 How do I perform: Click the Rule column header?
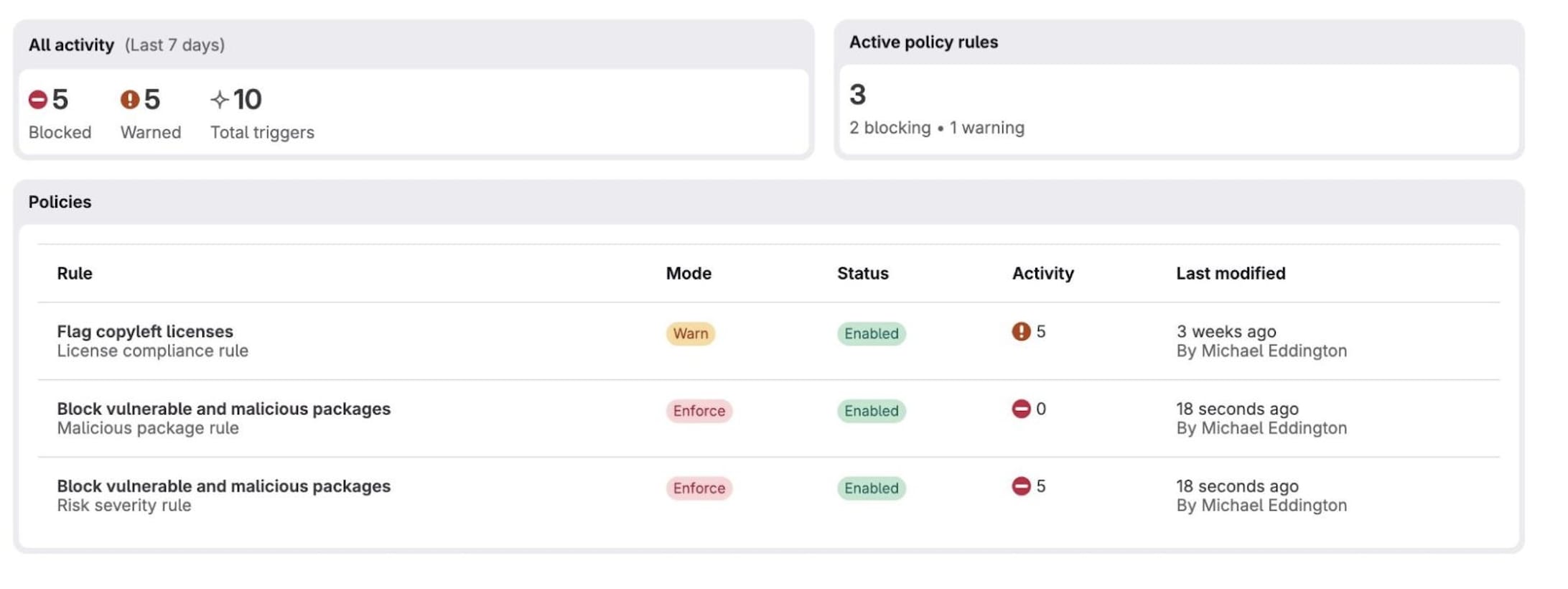coord(75,273)
